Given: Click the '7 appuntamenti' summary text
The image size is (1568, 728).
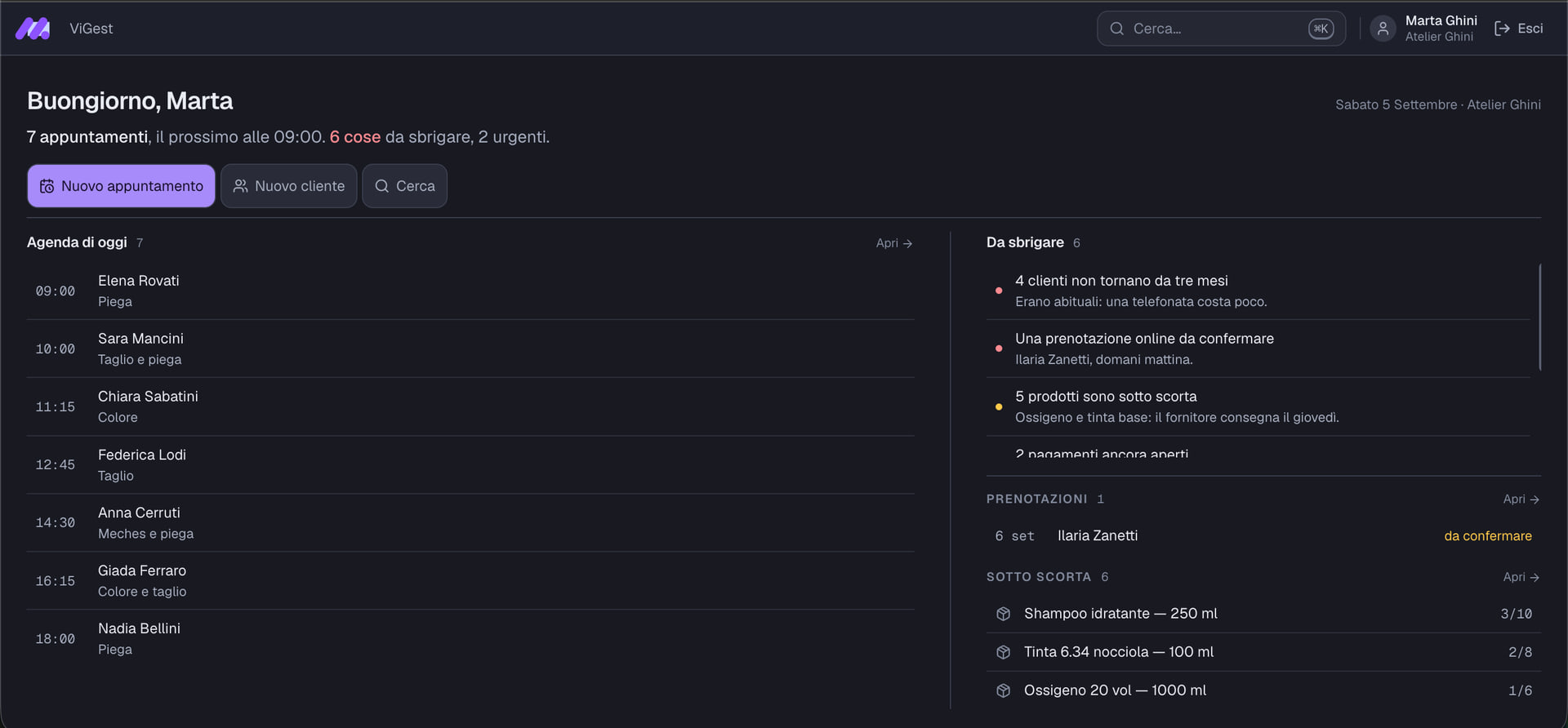Looking at the screenshot, I should click(87, 137).
